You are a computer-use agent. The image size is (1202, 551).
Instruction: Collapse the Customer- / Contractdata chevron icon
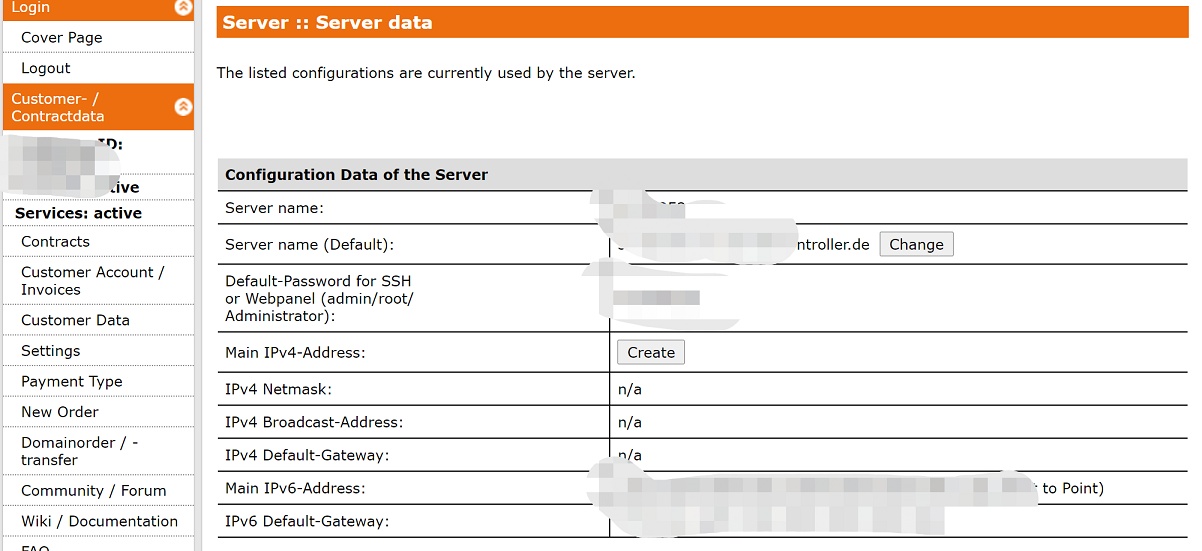[x=183, y=106]
